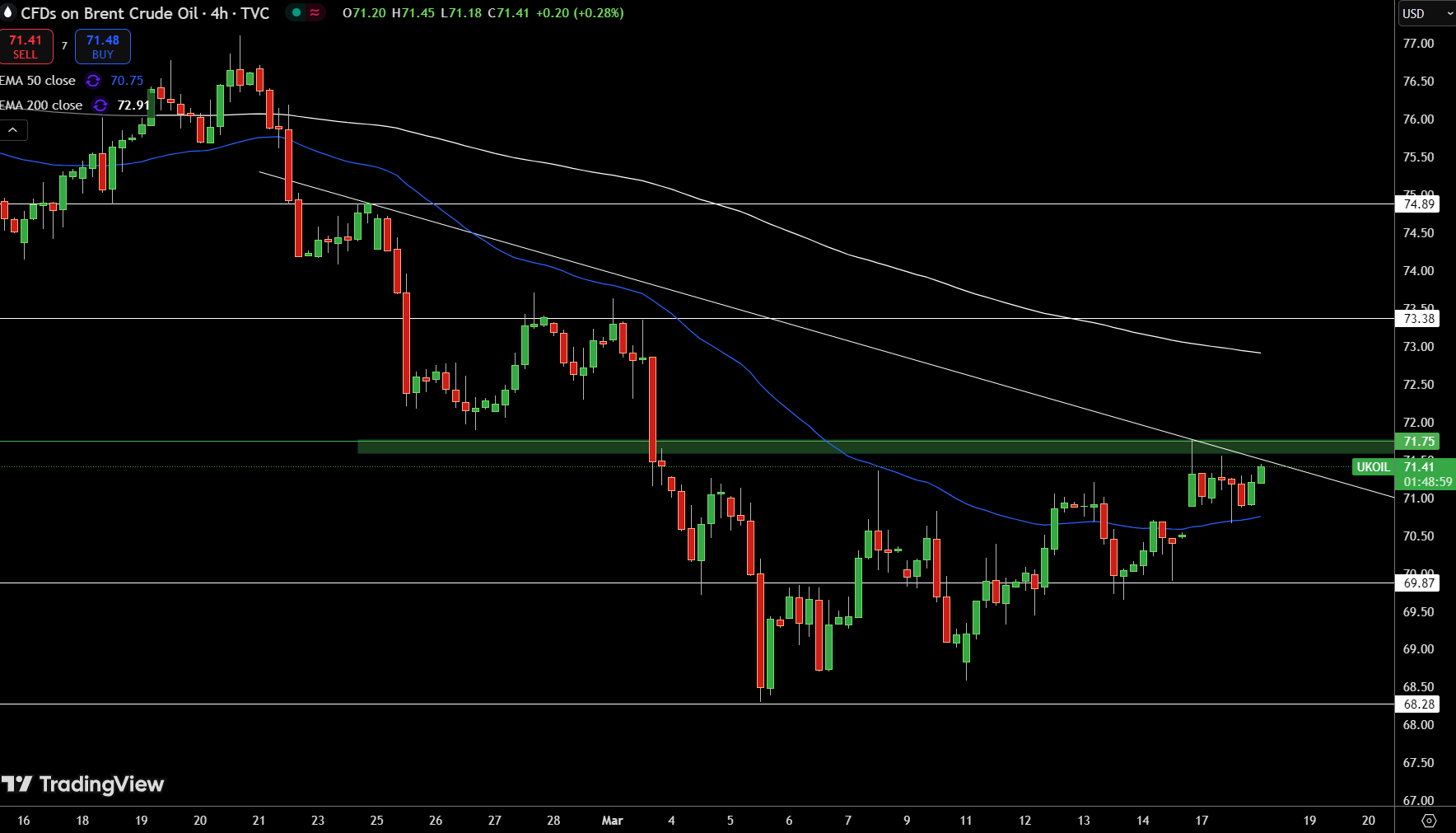1456x833 pixels.
Task: Select the 71.75 green zone price label
Action: (x=1418, y=442)
